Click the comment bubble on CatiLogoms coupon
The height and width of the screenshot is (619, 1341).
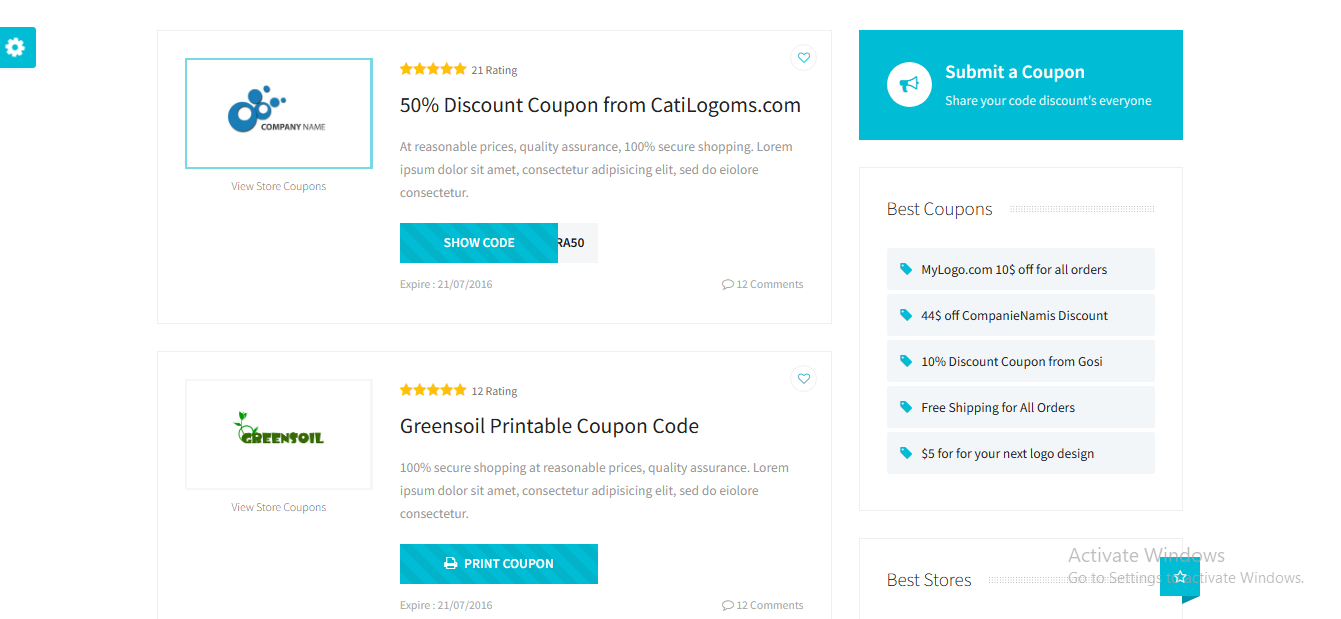[x=727, y=284]
